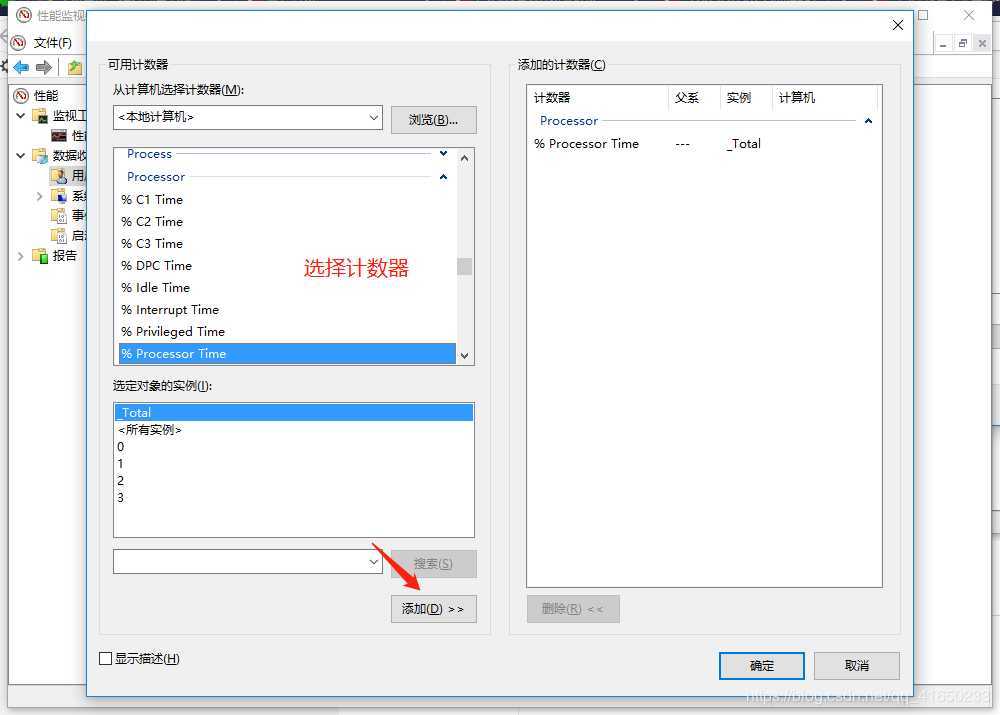
Task: Expand the system collector set tree node
Action: click(x=40, y=196)
